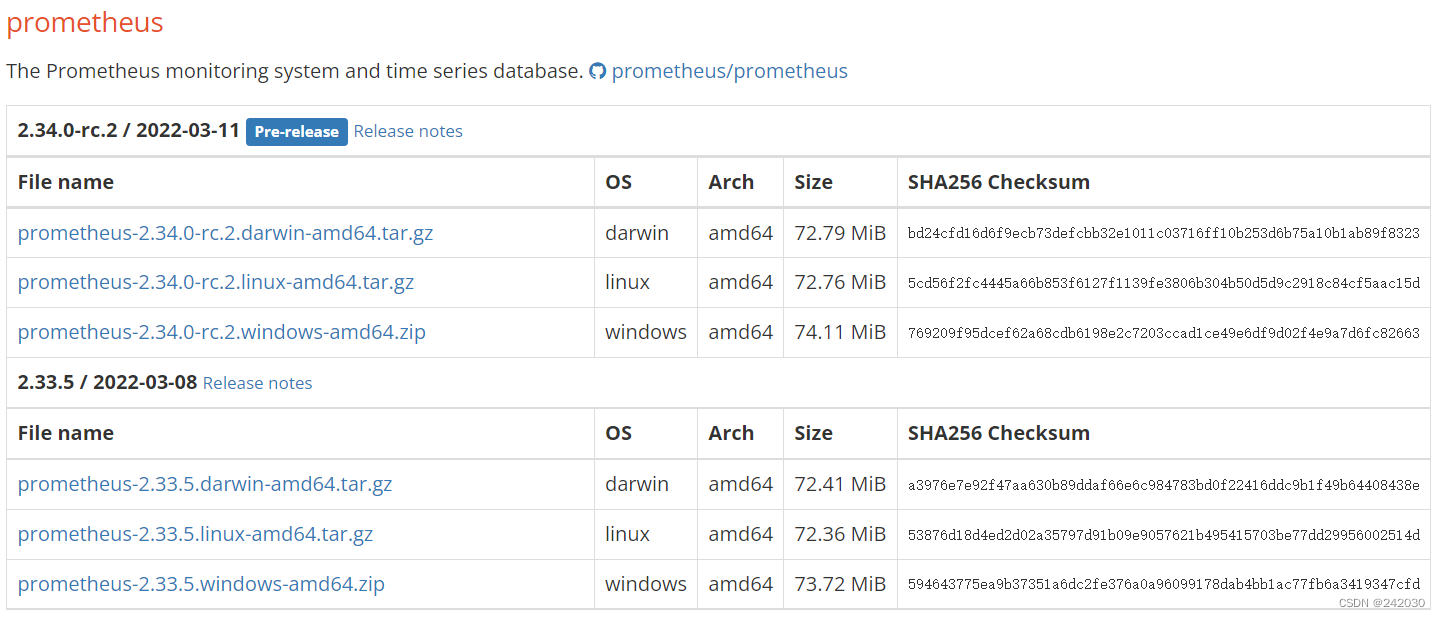Viewport: 1440px width, 617px height.
Task: Click the prometheus section heading
Action: pos(85,23)
